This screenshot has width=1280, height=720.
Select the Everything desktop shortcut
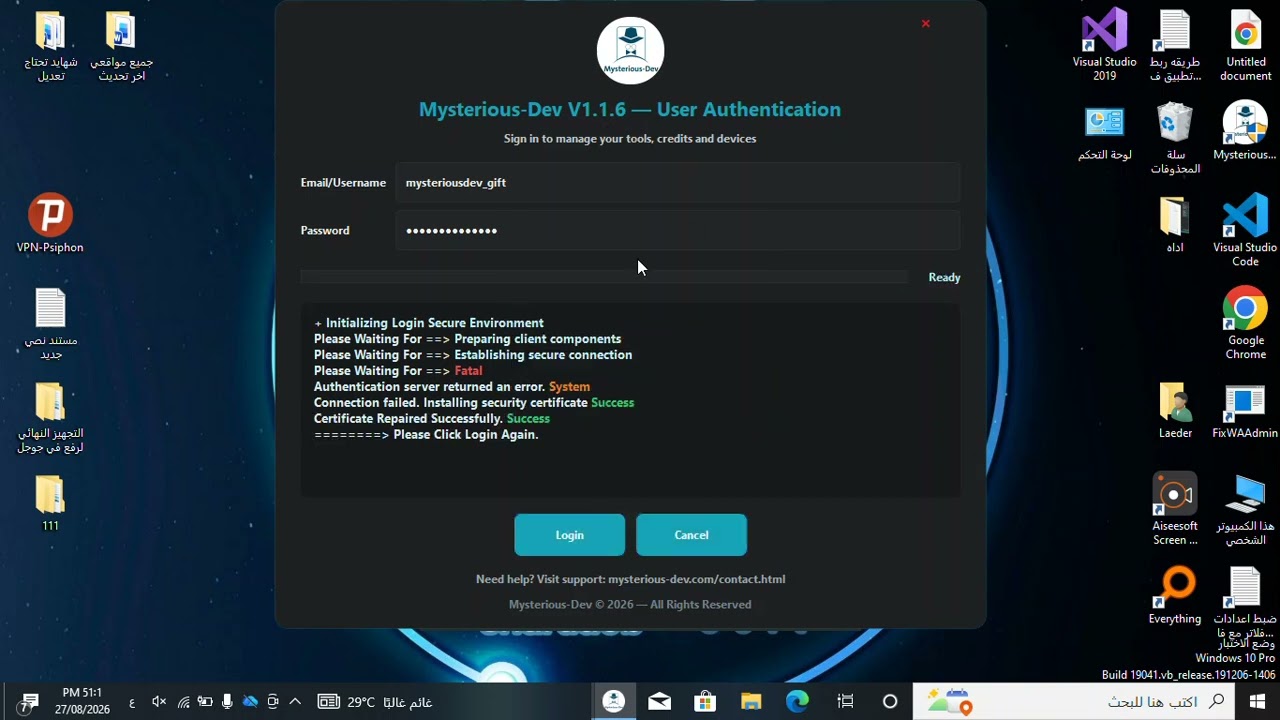tap(1175, 596)
